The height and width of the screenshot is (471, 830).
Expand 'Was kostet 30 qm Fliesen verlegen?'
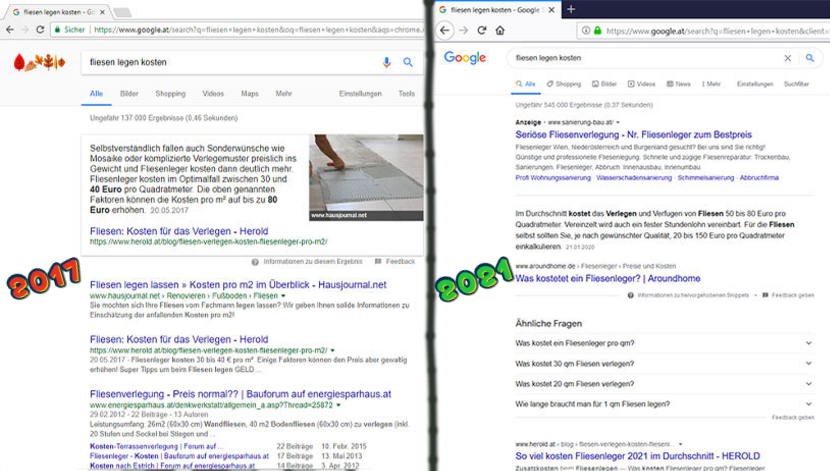pos(665,364)
